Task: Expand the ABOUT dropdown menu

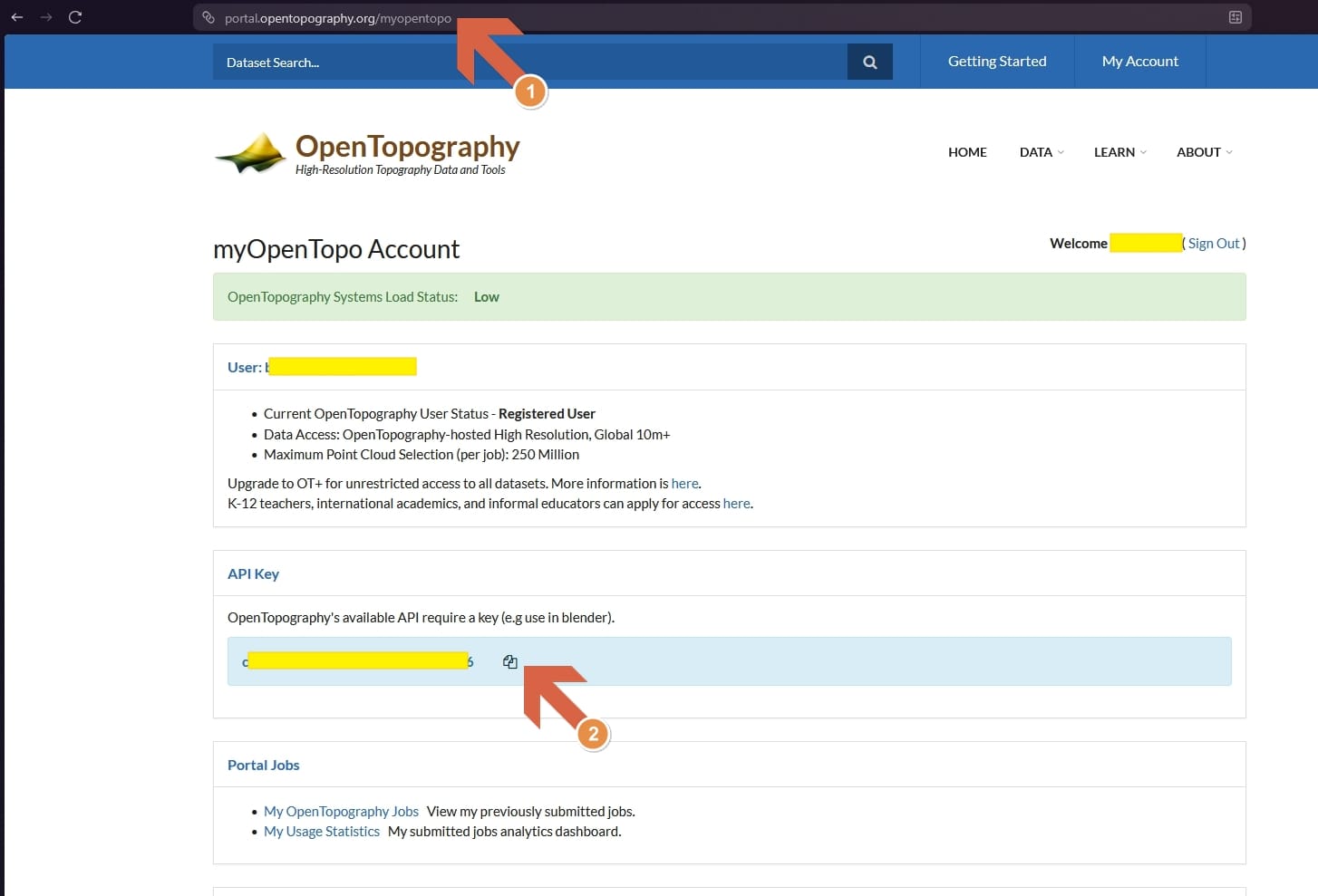Action: pos(1204,152)
